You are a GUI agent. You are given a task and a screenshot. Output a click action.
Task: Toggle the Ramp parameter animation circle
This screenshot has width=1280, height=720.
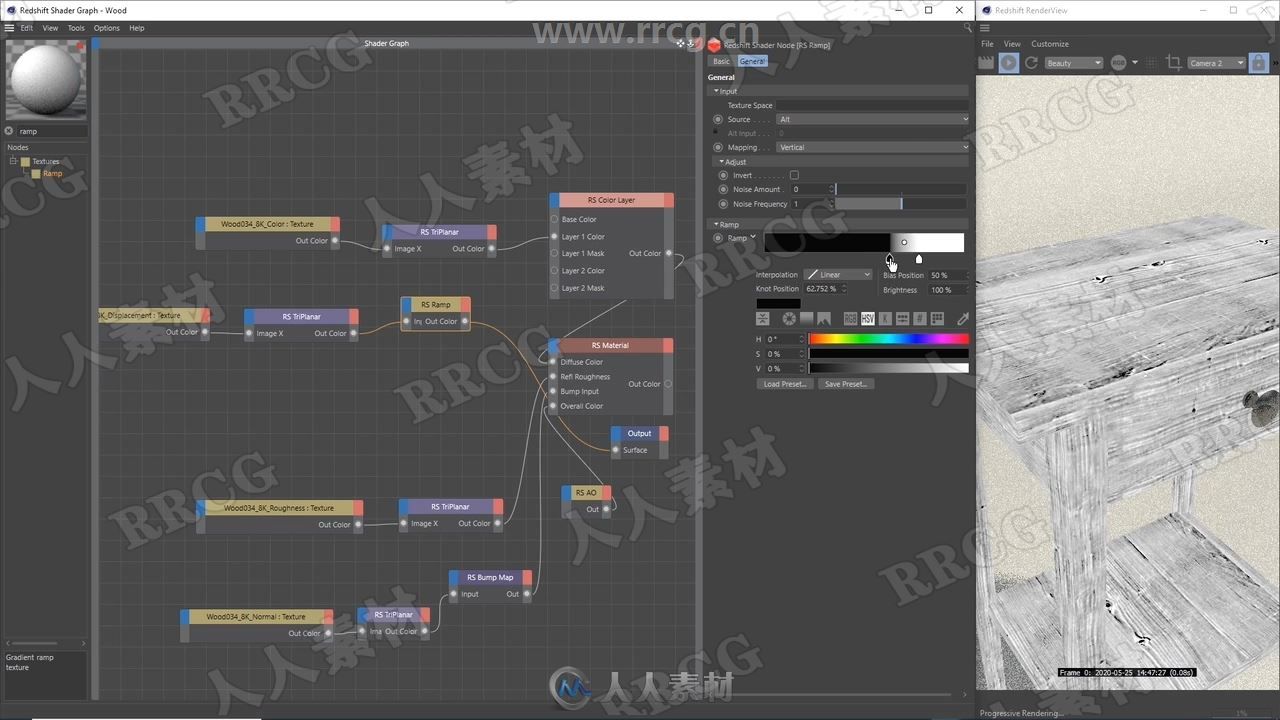coord(718,238)
